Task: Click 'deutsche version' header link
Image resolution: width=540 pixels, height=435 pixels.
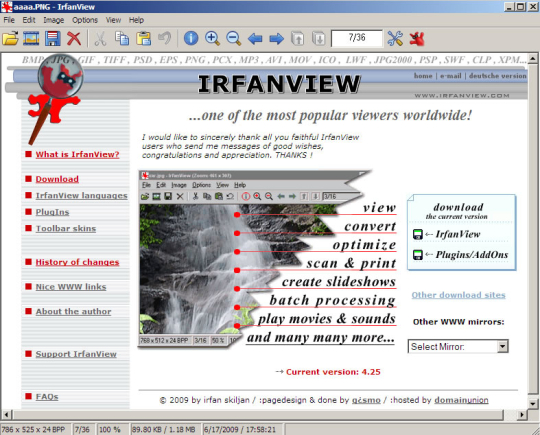Action: pos(498,76)
